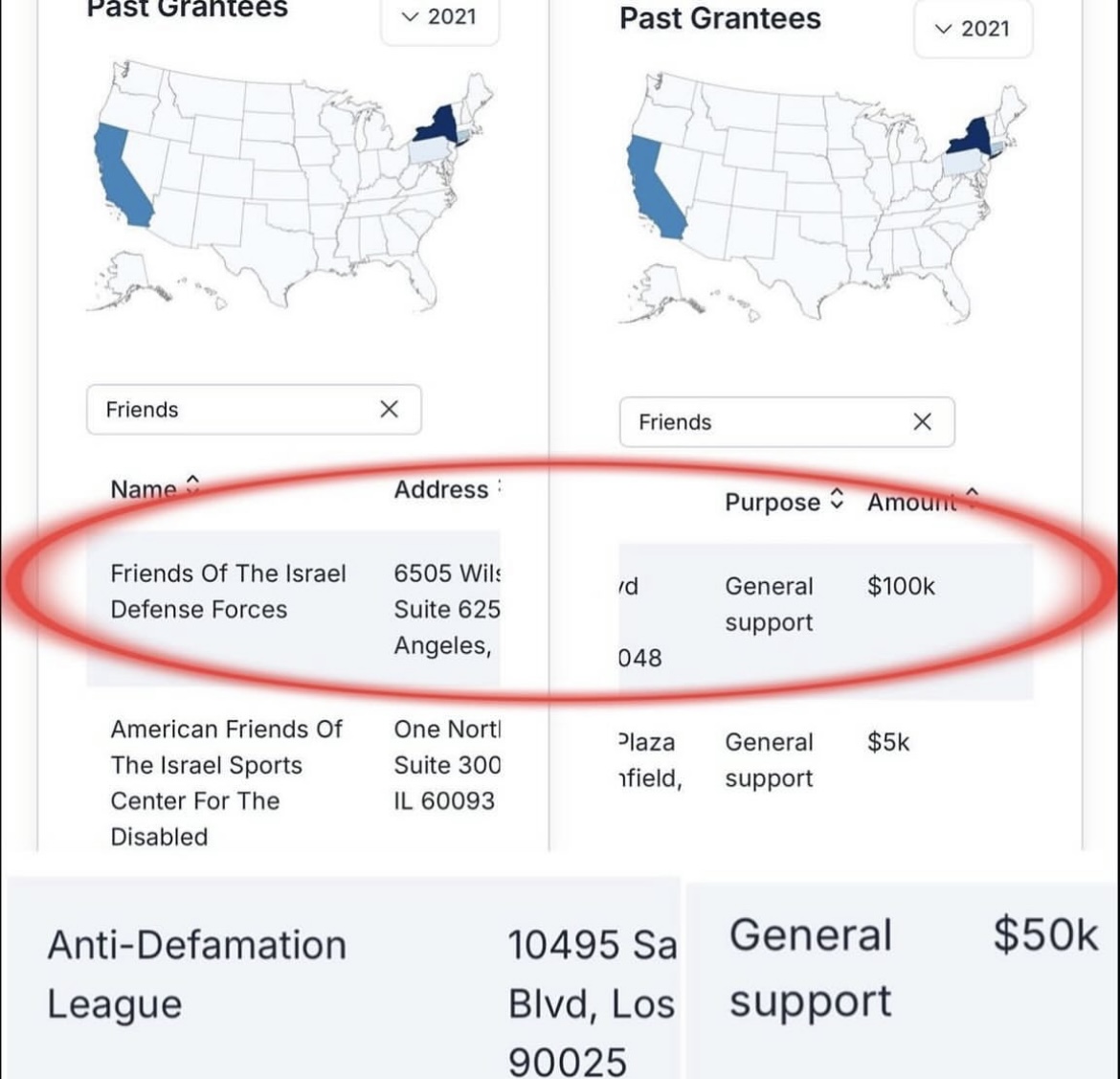Click the $50k amount cell
Viewport: 1120px width, 1079px height.
pyautogui.click(x=1045, y=933)
